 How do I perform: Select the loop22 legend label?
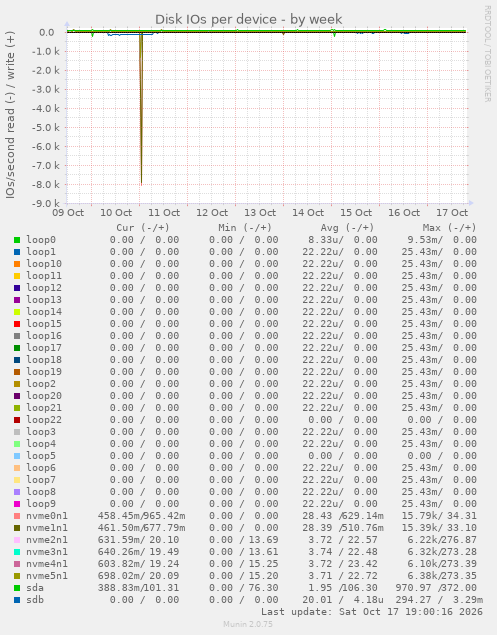(x=44, y=420)
